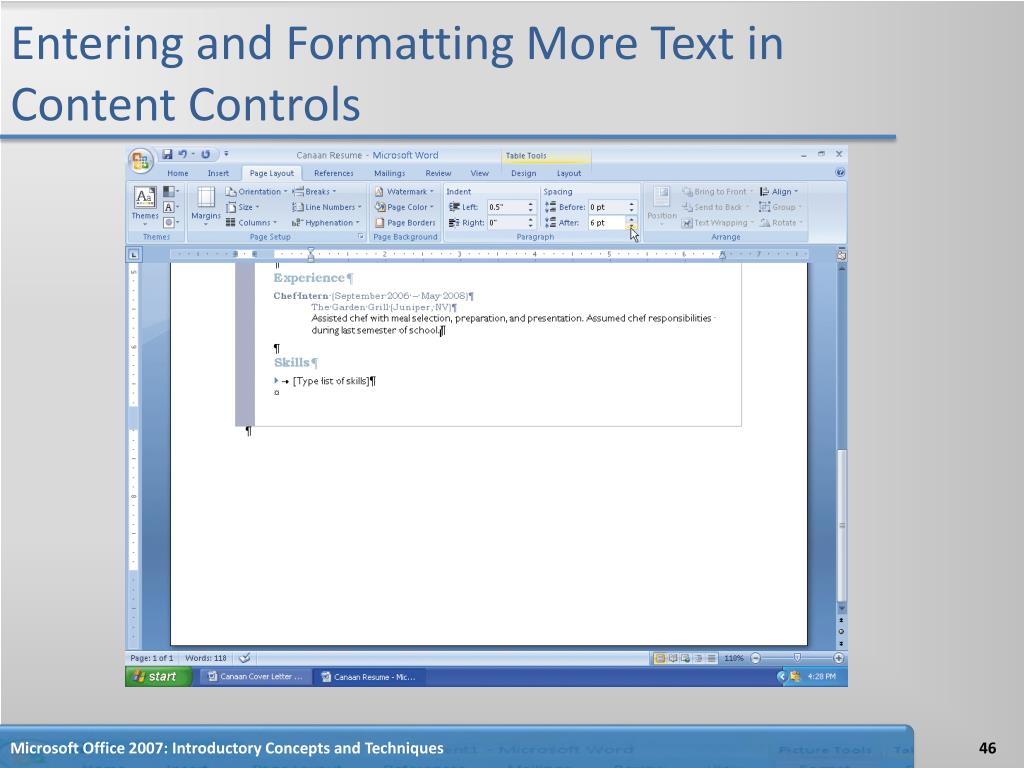Open the Hyphenation dropdown

click(326, 223)
